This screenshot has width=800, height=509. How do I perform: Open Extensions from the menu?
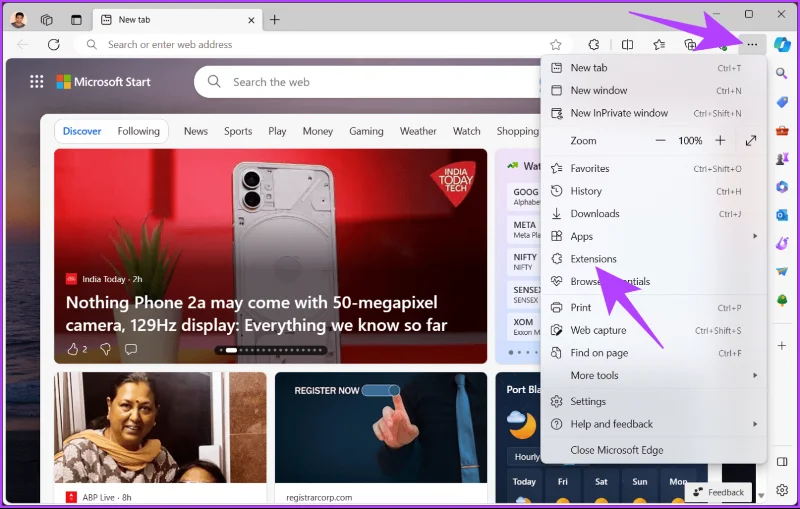pos(654,259)
